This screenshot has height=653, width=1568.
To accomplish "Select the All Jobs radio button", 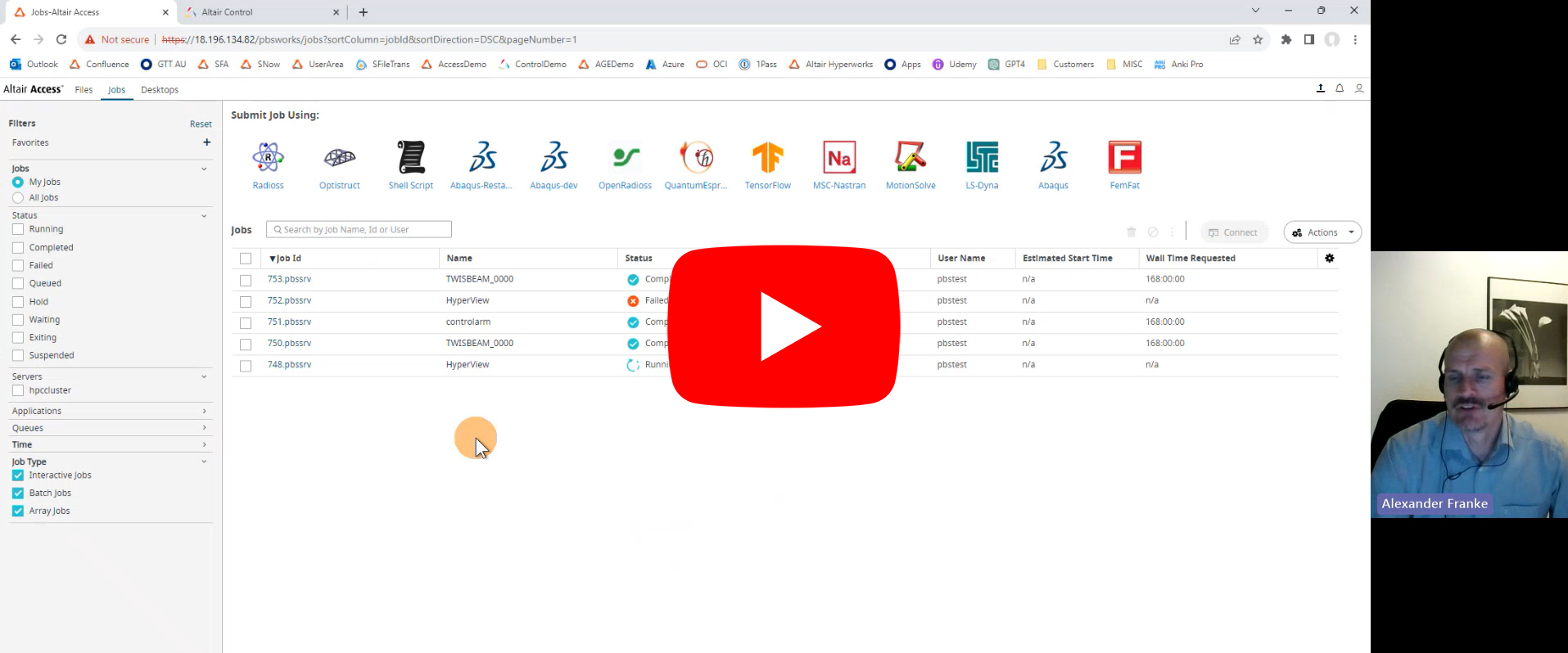I will point(18,198).
